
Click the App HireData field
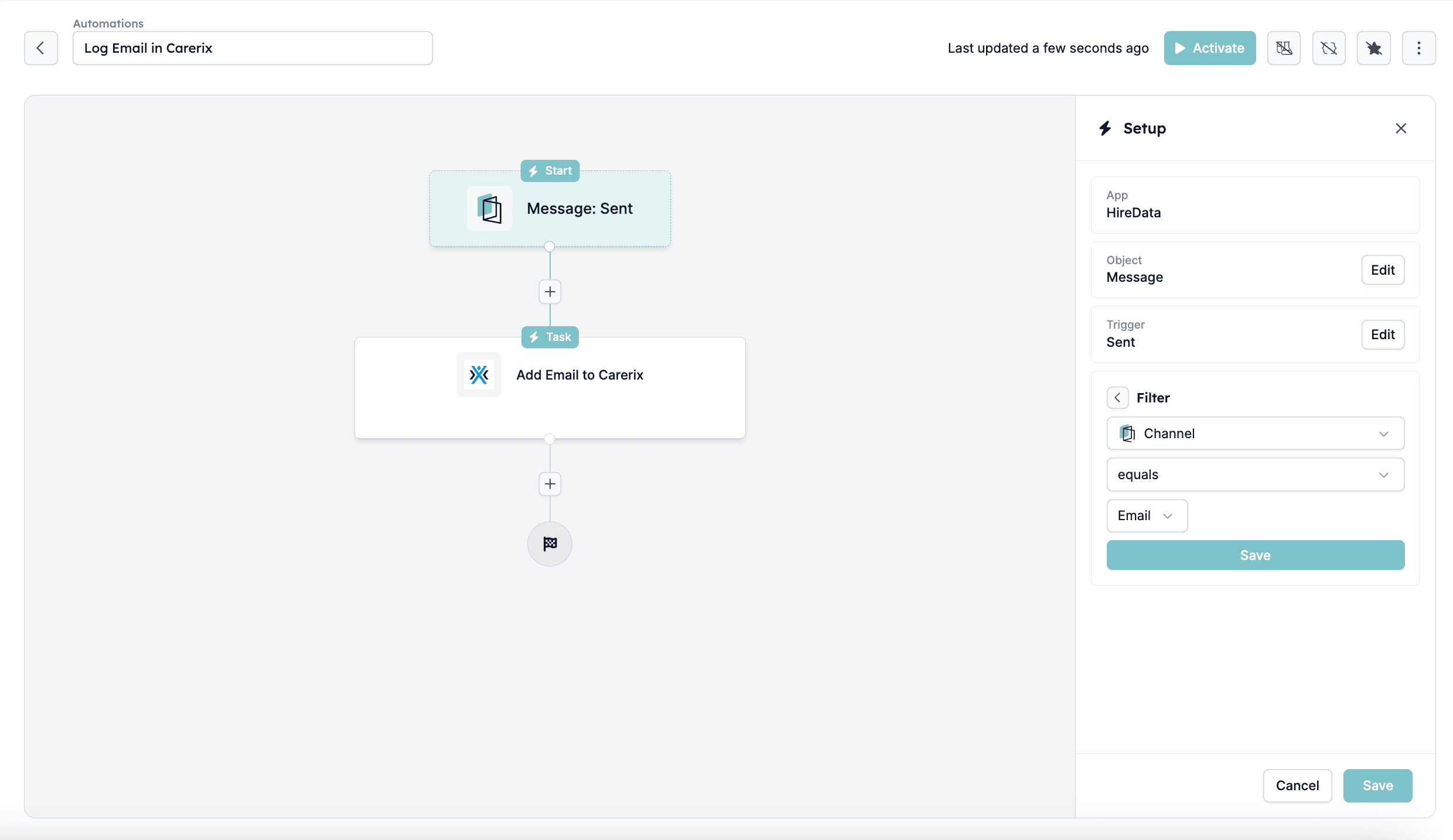coord(1255,205)
